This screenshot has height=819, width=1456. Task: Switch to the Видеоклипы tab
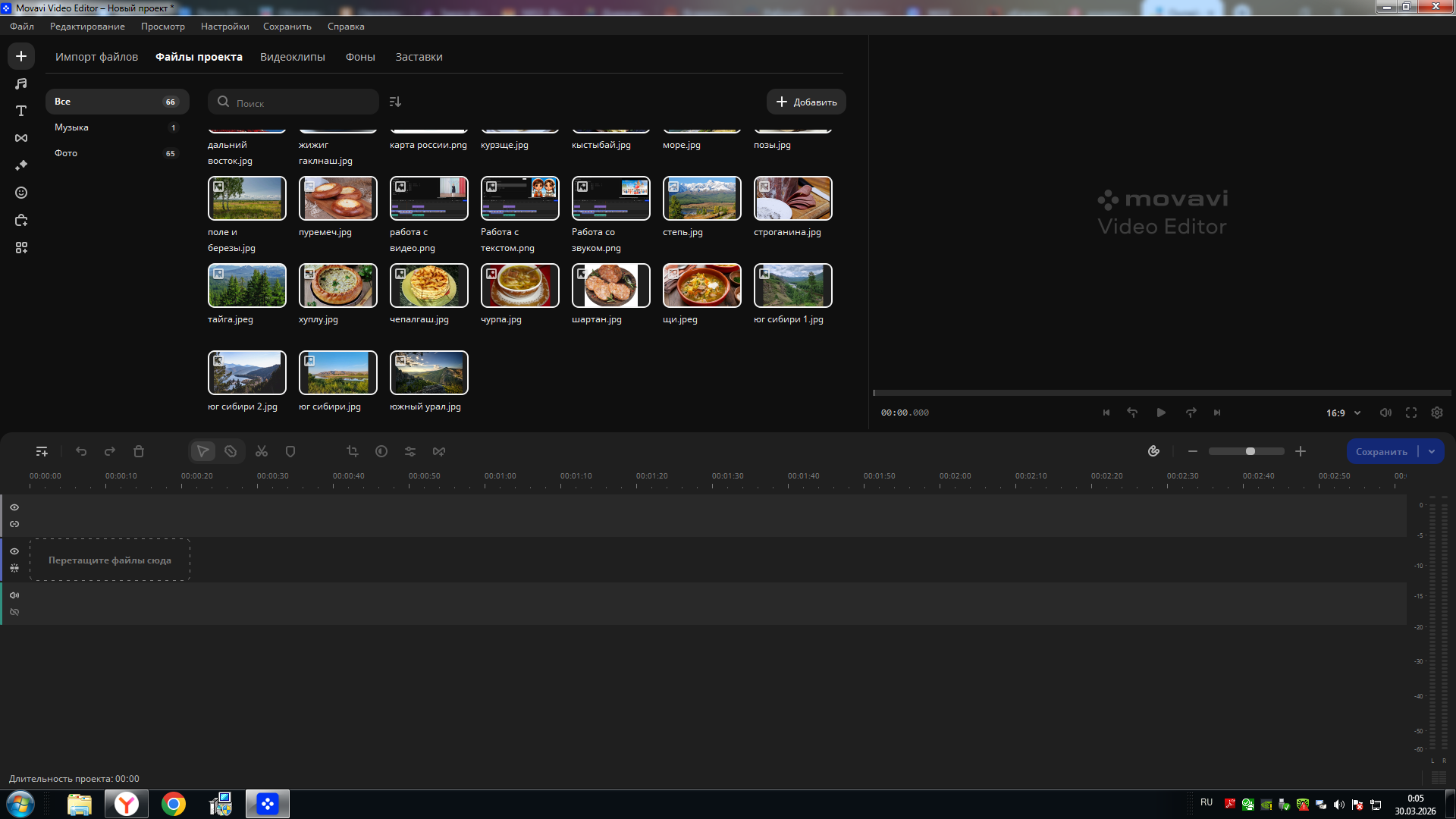[292, 57]
